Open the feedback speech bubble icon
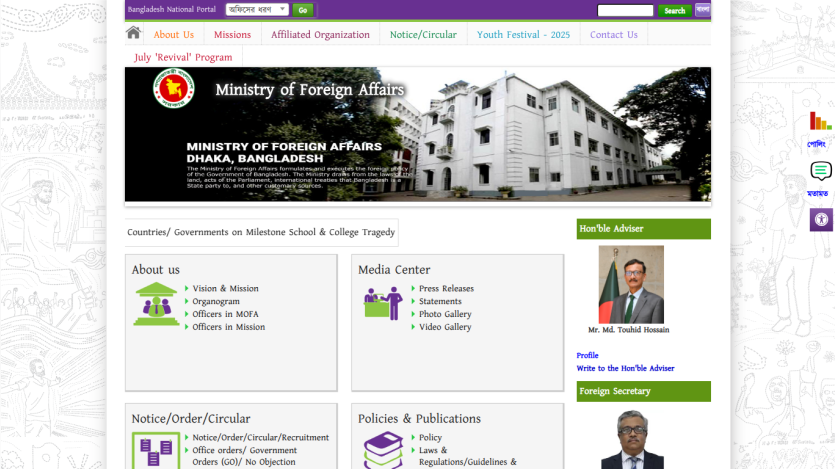 point(821,171)
